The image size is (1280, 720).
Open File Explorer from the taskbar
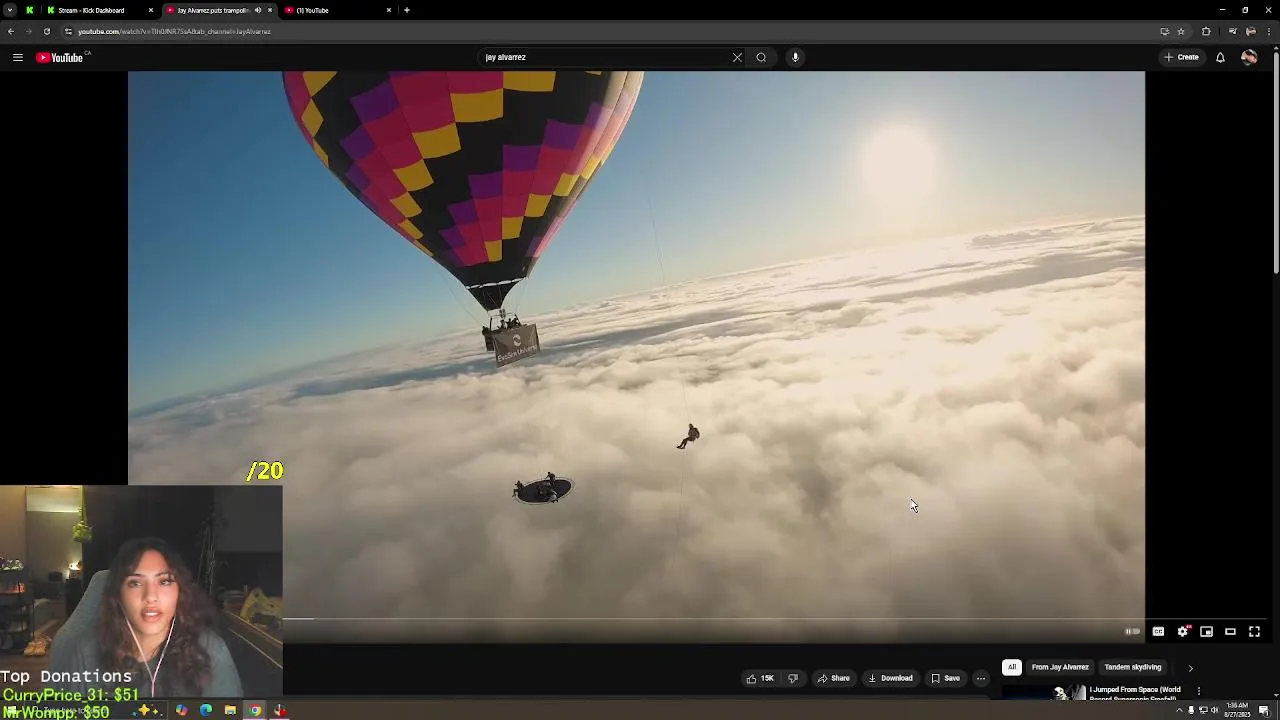coord(230,711)
